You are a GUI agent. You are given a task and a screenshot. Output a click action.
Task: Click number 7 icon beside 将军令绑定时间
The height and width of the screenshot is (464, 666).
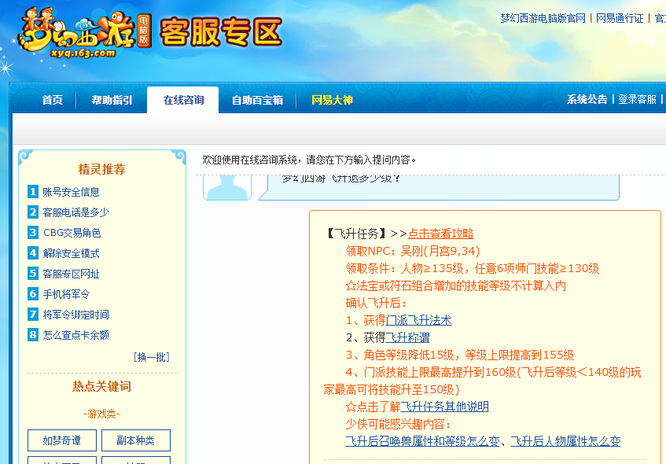click(33, 314)
